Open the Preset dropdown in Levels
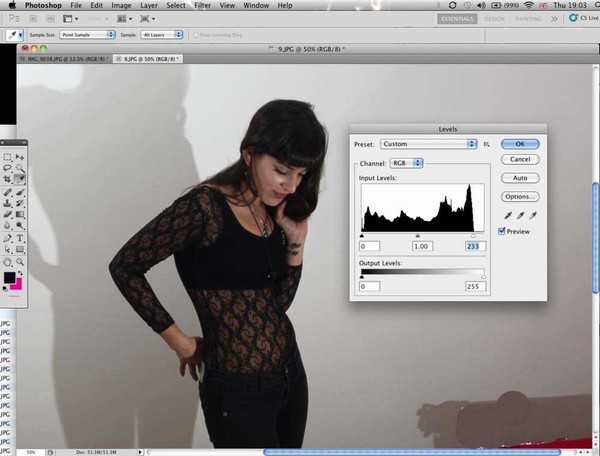 429,144
